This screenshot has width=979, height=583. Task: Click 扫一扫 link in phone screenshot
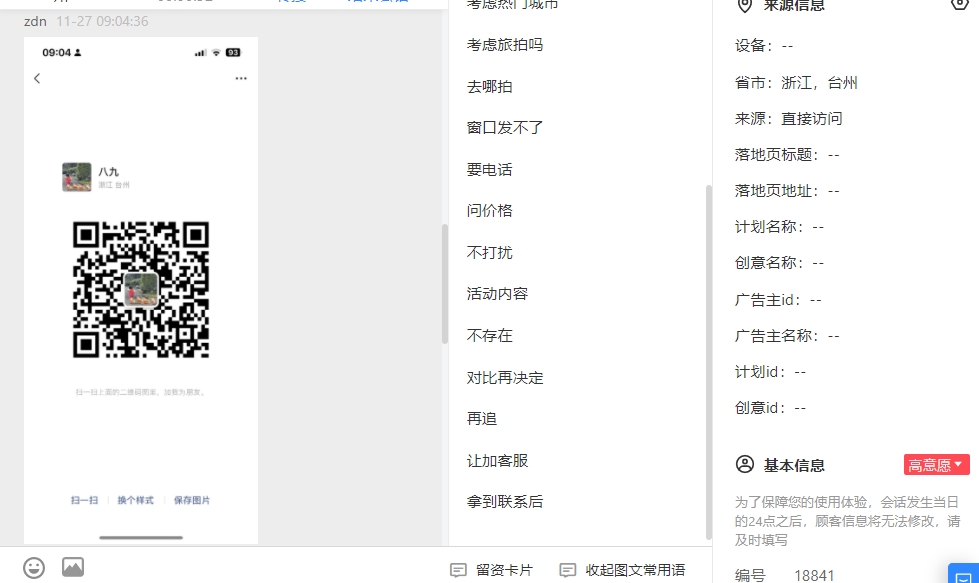tap(84, 500)
